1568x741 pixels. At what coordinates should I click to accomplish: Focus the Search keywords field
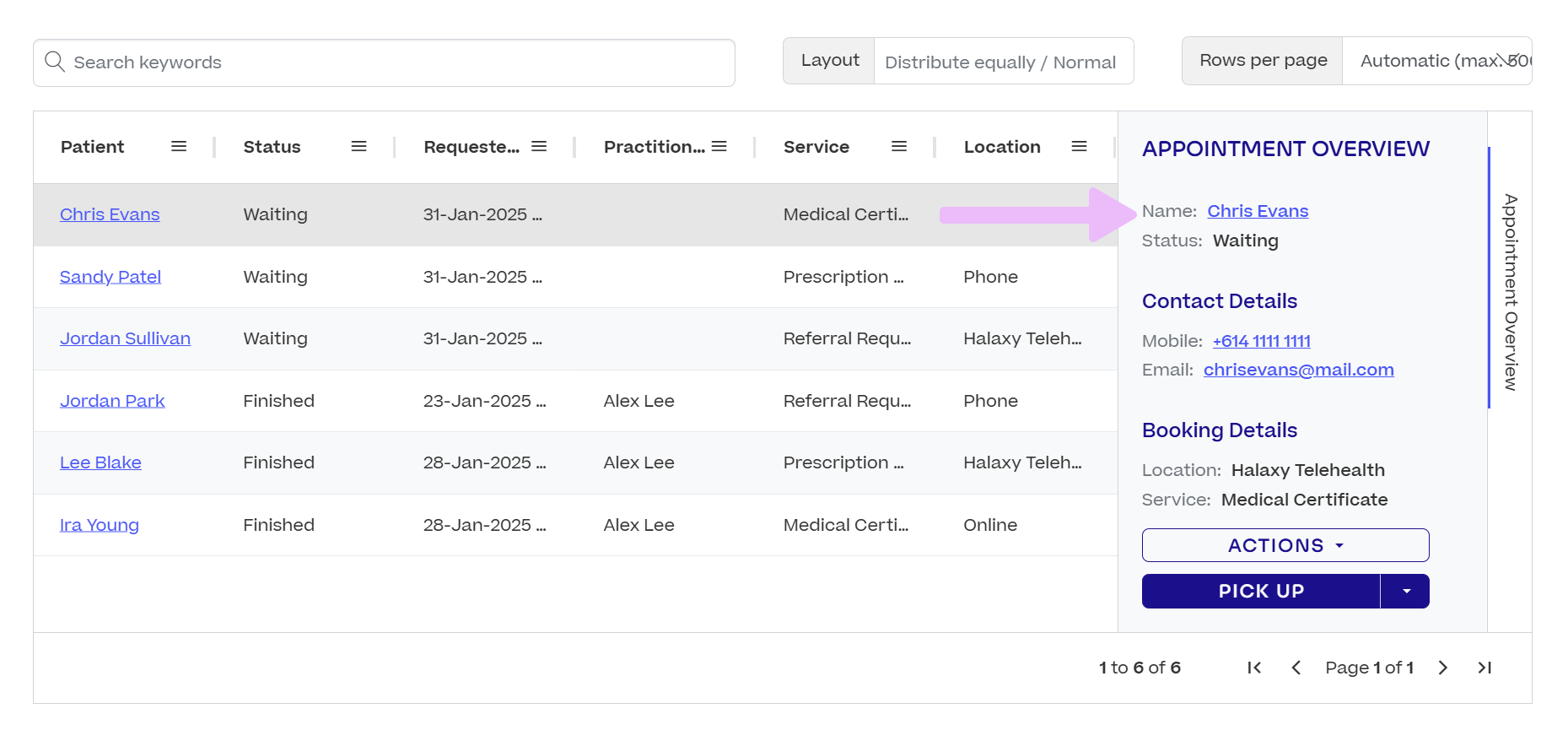click(384, 62)
